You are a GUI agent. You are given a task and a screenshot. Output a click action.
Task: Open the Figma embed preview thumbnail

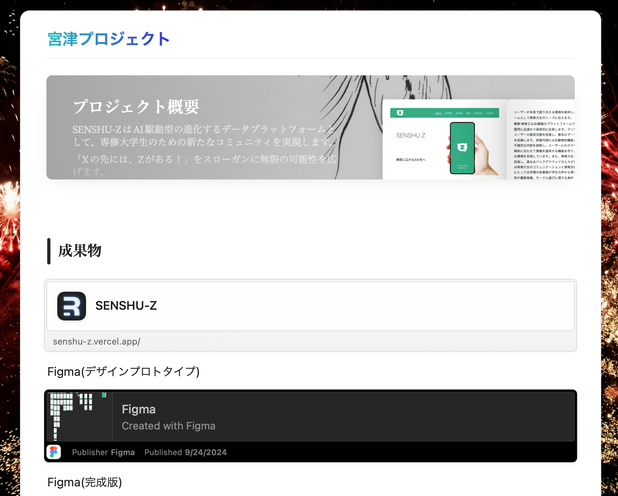[x=80, y=416]
